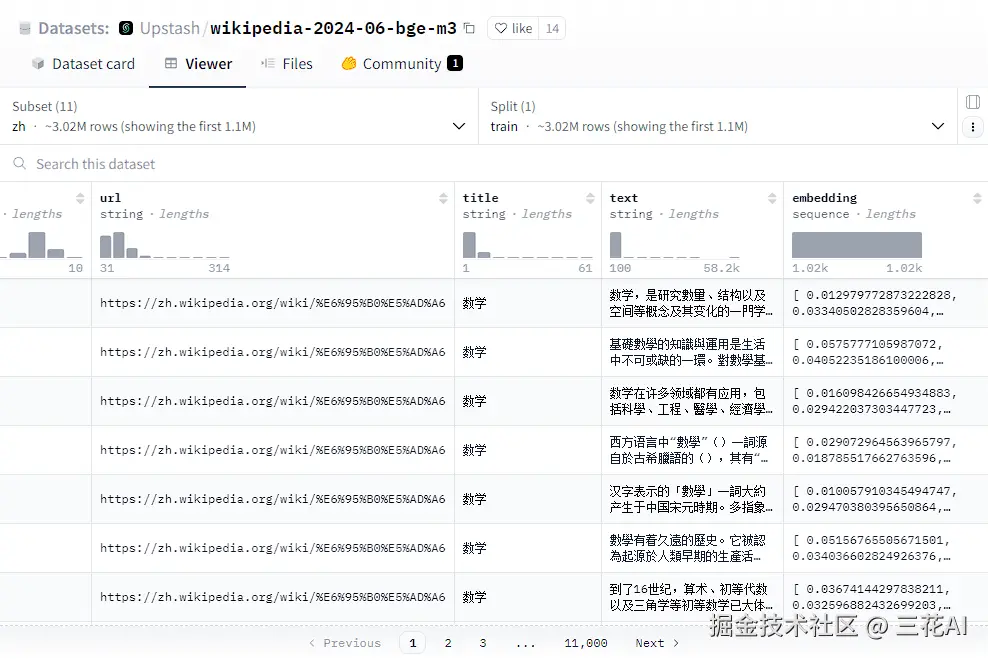Expand the Subset (11) zh dropdown

click(239, 117)
